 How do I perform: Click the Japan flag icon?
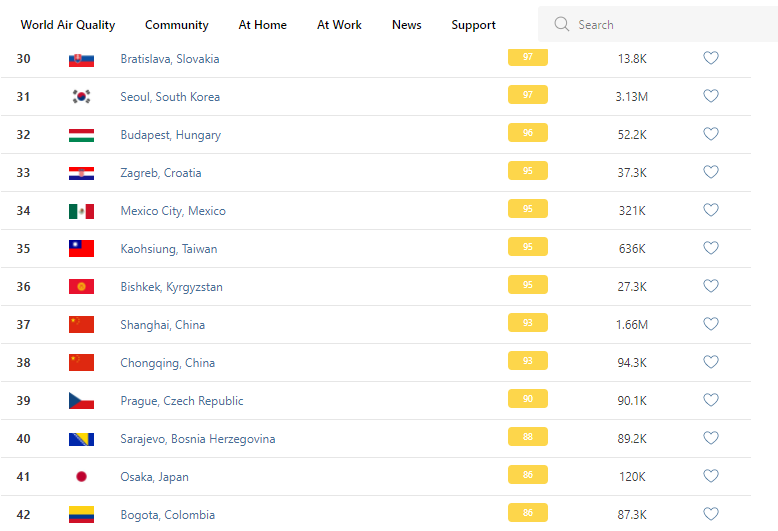click(81, 477)
